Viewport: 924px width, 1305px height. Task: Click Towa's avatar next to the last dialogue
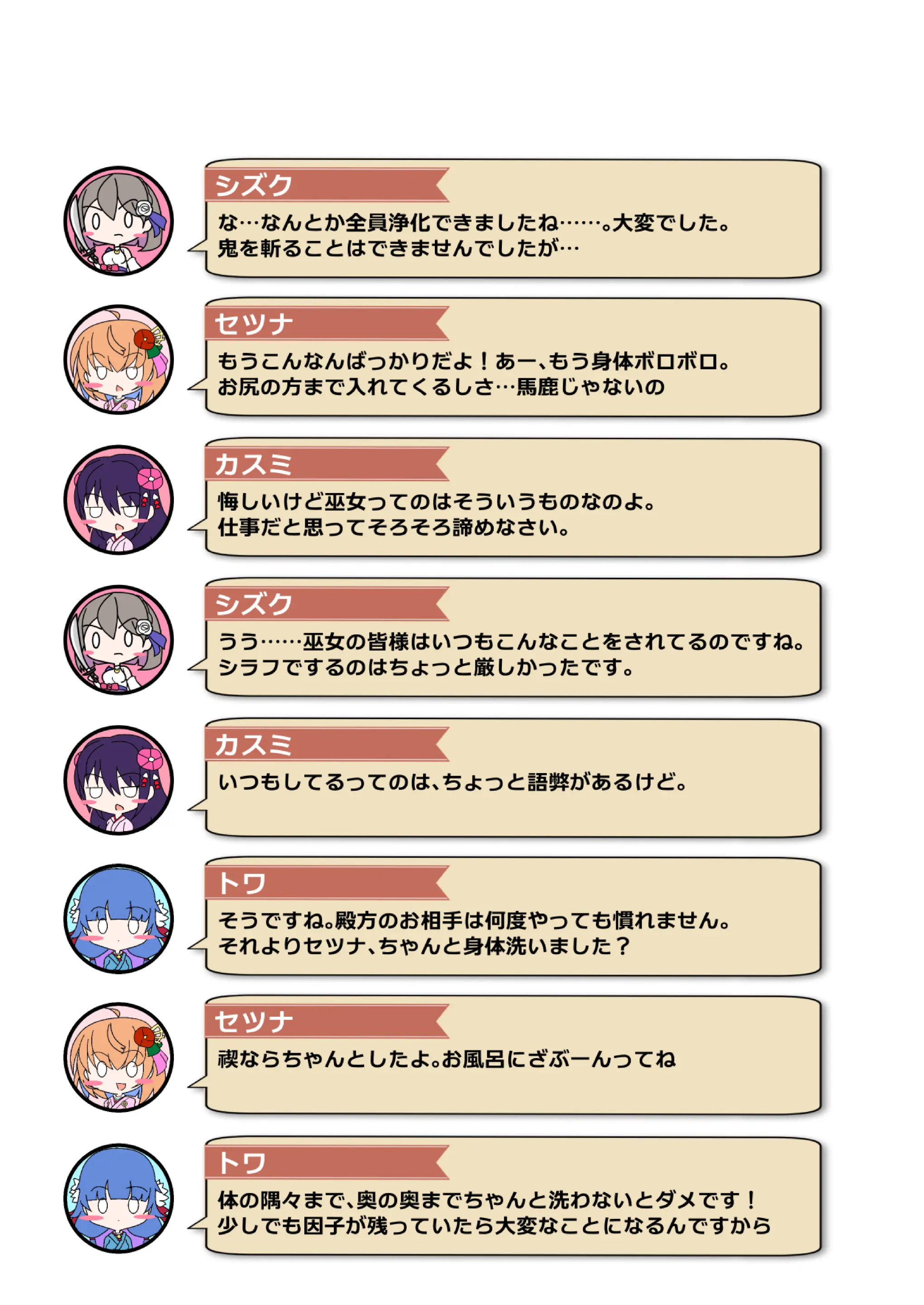pos(118,1198)
